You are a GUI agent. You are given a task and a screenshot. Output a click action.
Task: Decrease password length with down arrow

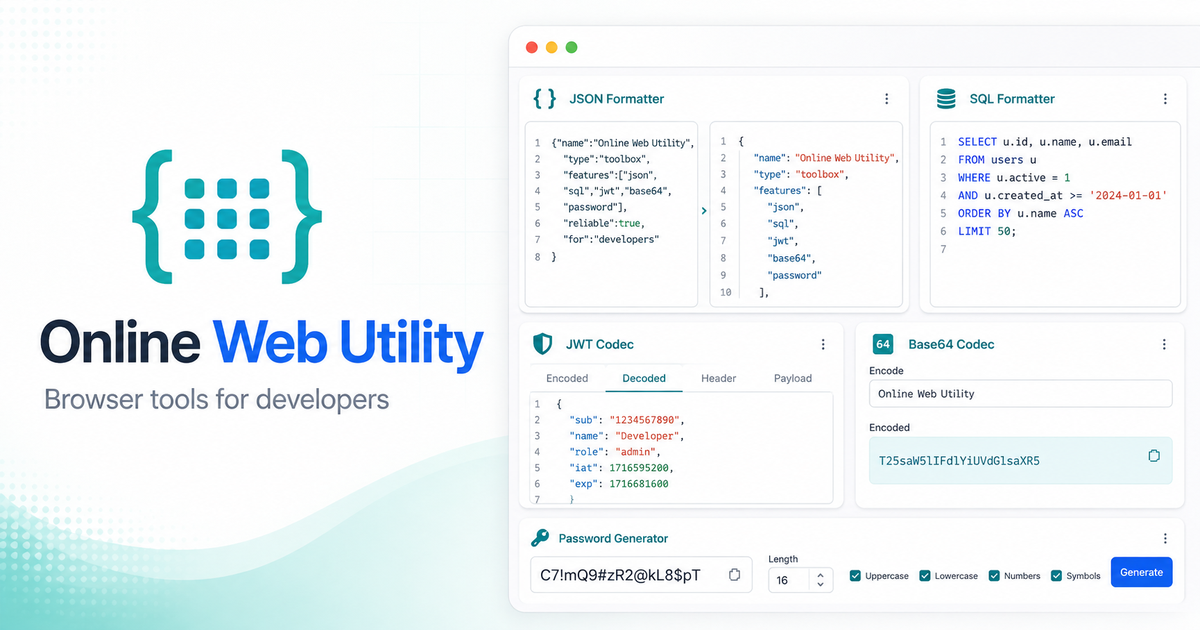pos(820,585)
